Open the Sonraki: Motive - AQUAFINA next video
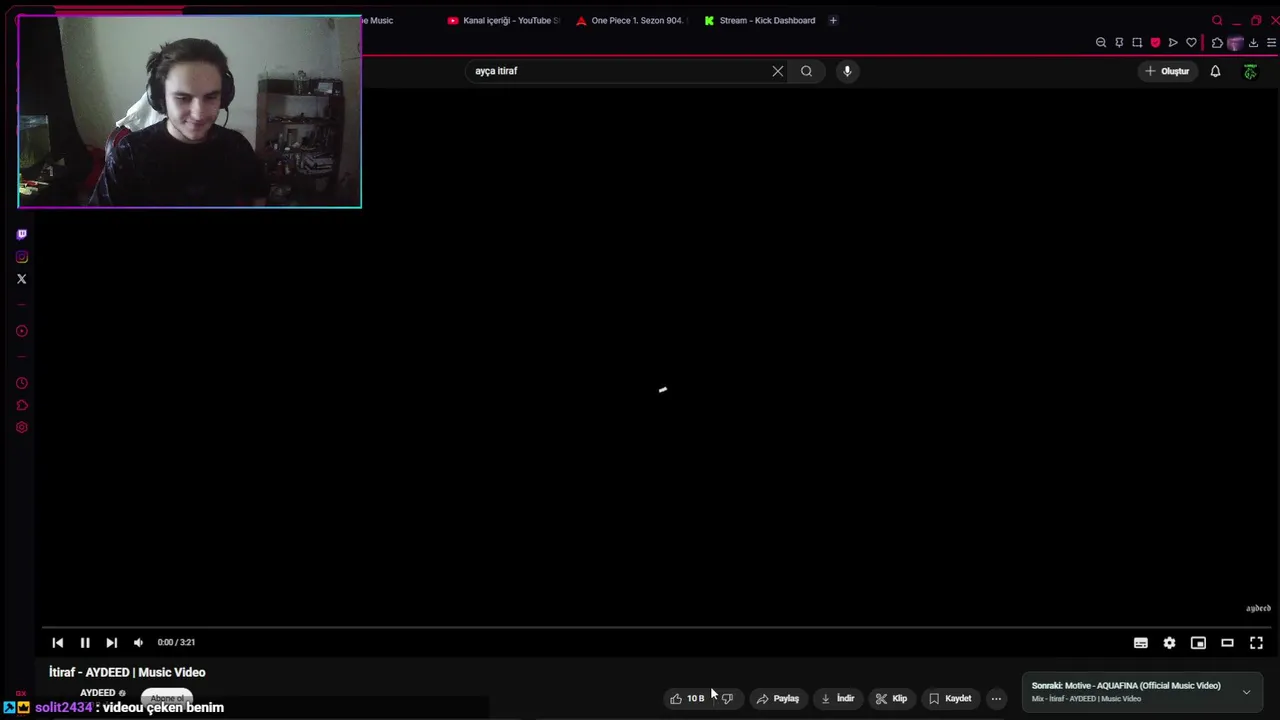This screenshot has height=720, width=1280. pyautogui.click(x=1126, y=692)
